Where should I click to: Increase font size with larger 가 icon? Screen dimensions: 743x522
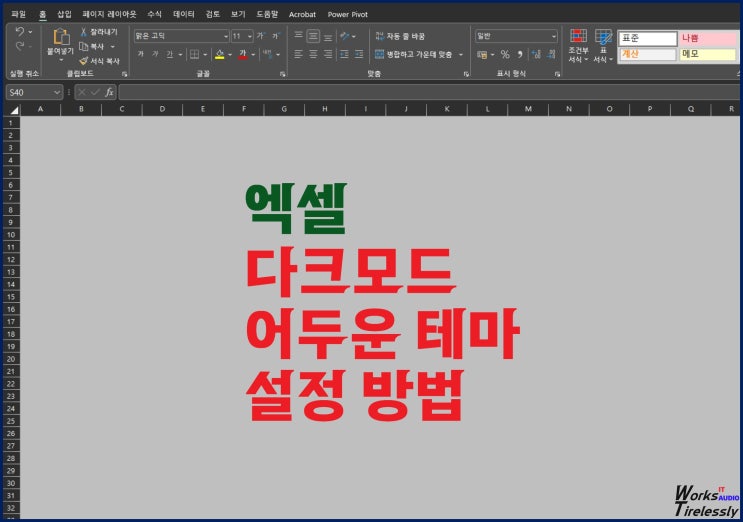(x=260, y=36)
